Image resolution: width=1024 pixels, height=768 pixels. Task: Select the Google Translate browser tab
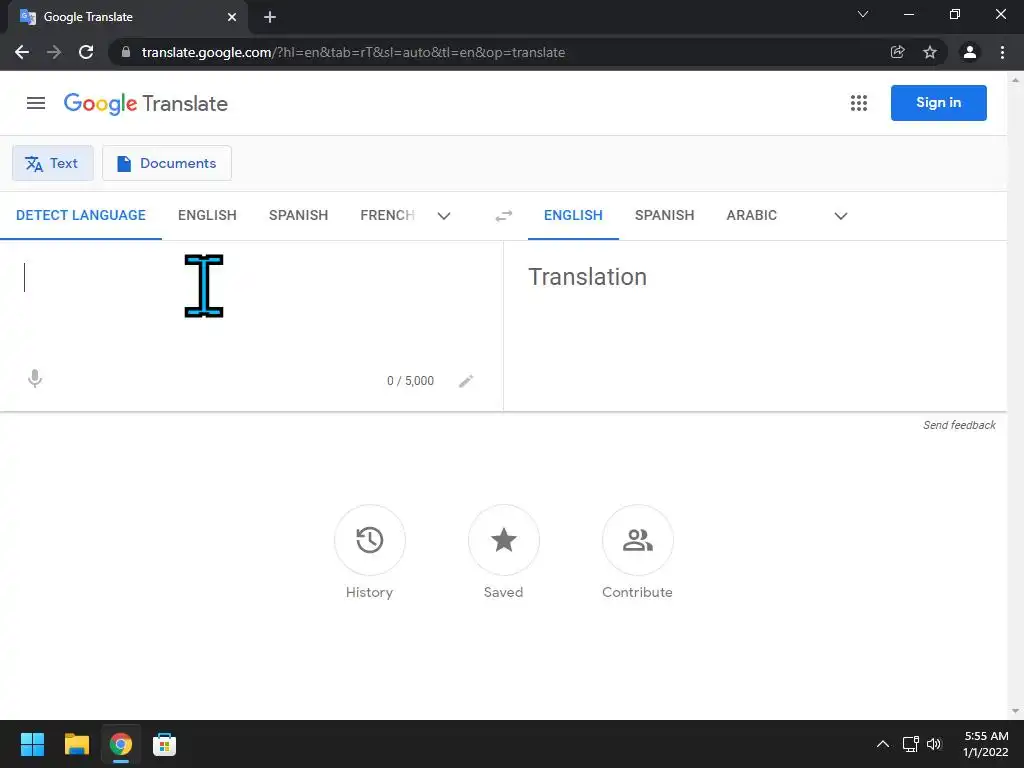[128, 17]
